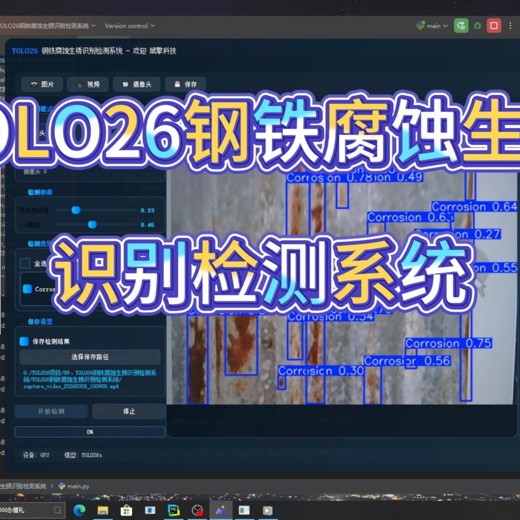Click the PyCharm debug bug icon
Viewport: 520px width, 520px height.
tap(478, 26)
